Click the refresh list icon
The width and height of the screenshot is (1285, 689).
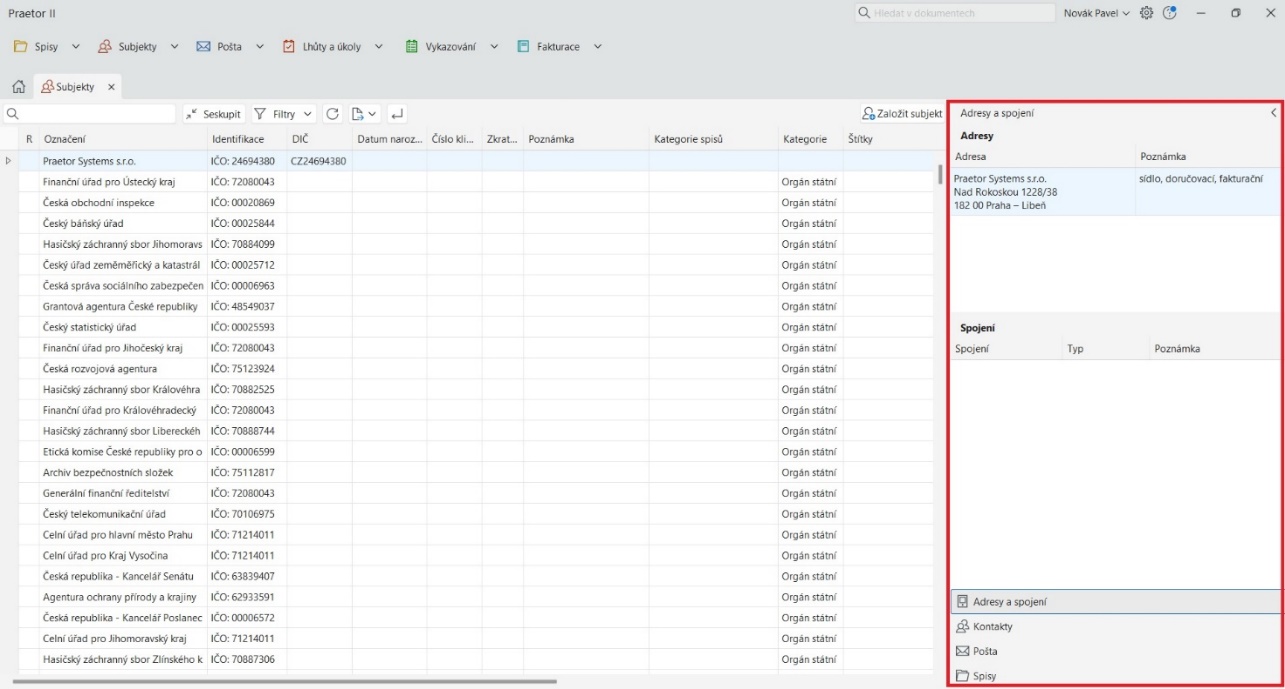click(x=333, y=114)
